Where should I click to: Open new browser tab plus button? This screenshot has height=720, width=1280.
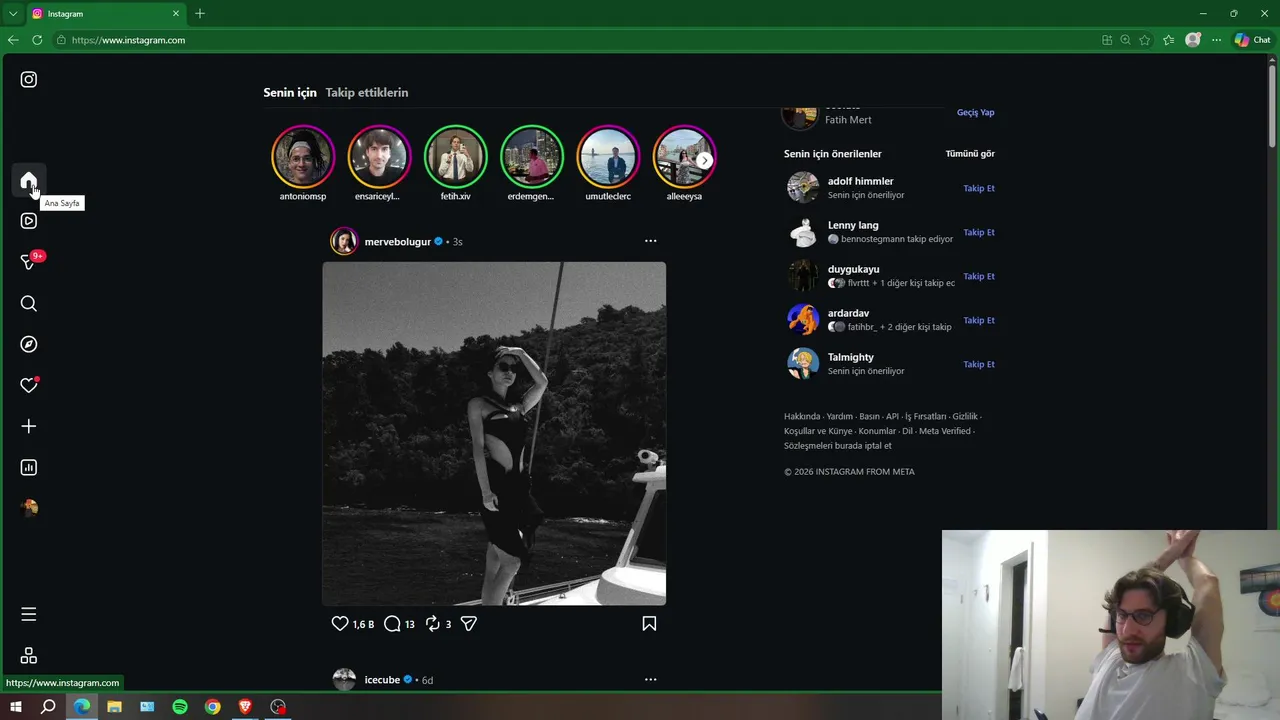pos(200,13)
